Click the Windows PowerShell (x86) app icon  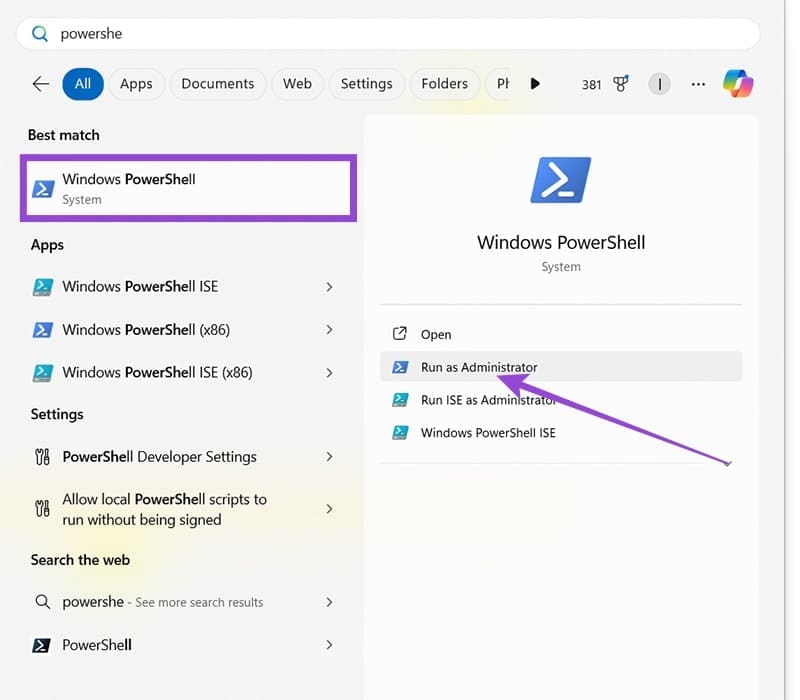click(x=43, y=330)
